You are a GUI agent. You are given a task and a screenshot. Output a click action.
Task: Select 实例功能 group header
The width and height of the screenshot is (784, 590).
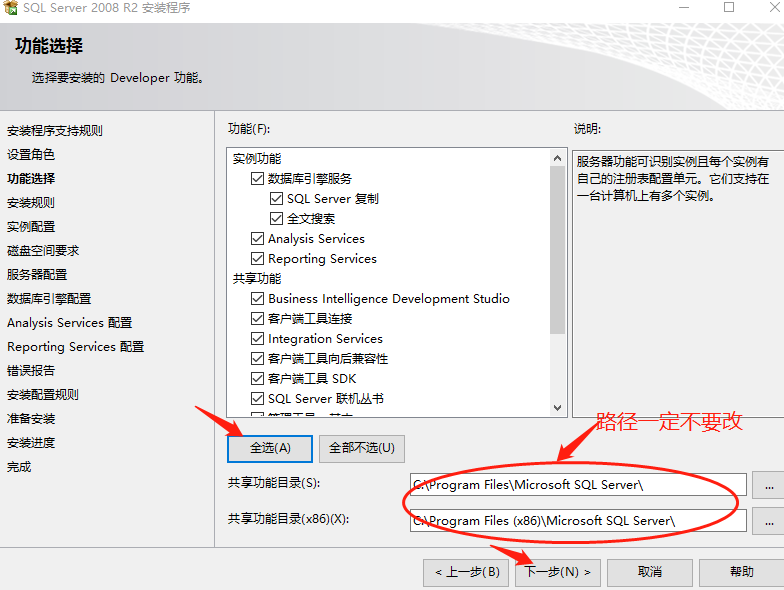pyautogui.click(x=257, y=159)
